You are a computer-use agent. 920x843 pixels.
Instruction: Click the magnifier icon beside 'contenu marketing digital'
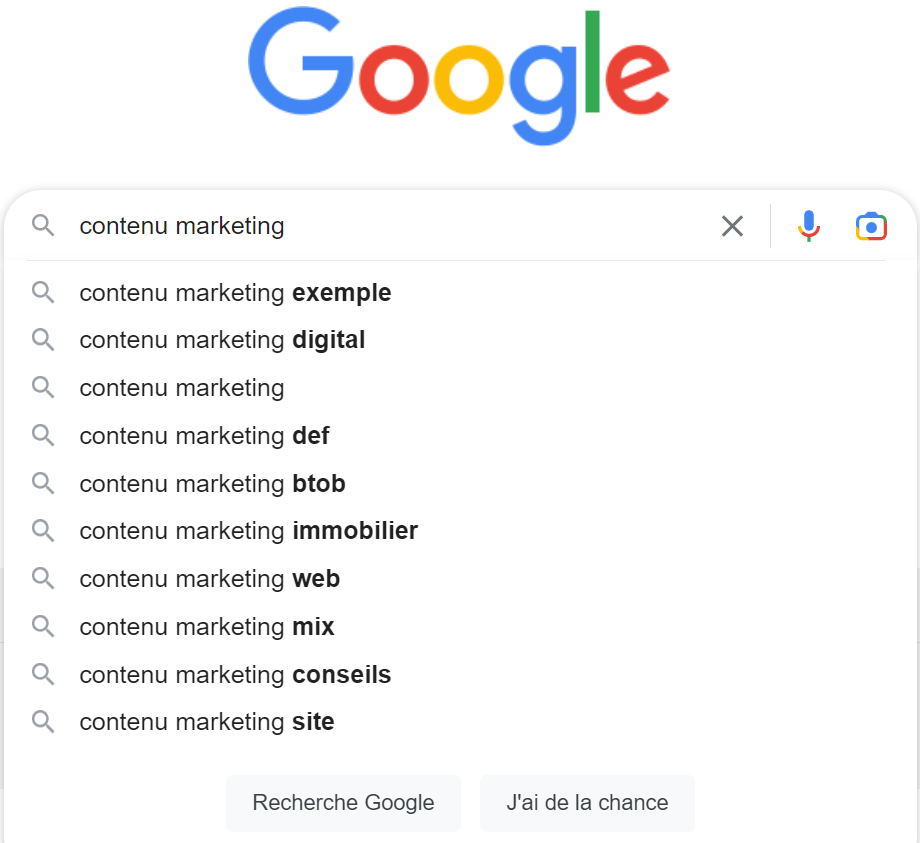(43, 340)
